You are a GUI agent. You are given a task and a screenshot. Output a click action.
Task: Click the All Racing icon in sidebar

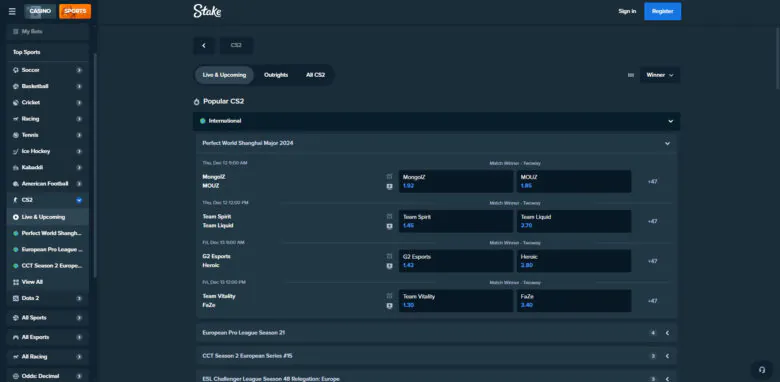(x=16, y=357)
